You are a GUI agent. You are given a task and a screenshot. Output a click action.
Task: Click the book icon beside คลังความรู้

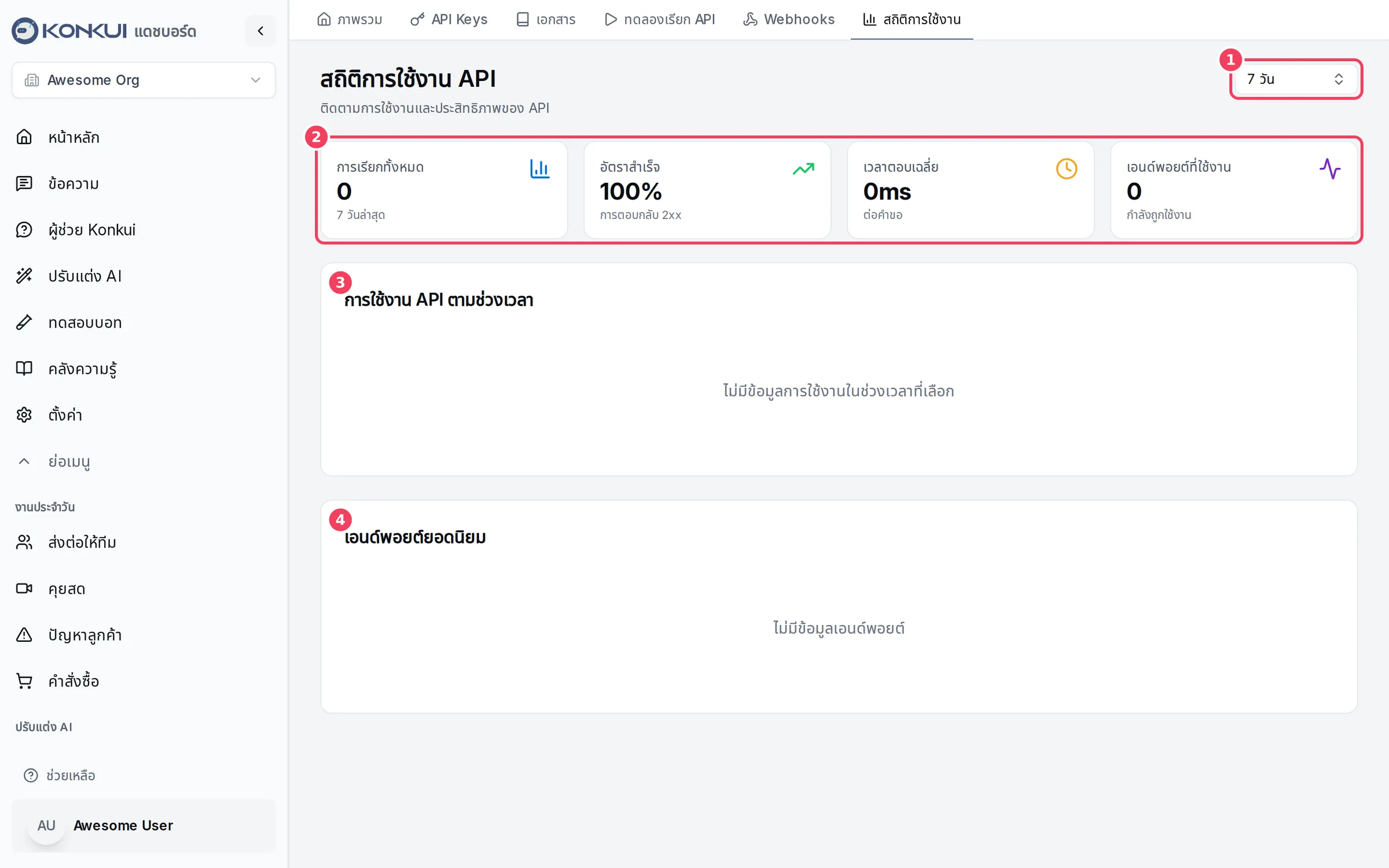click(x=24, y=369)
